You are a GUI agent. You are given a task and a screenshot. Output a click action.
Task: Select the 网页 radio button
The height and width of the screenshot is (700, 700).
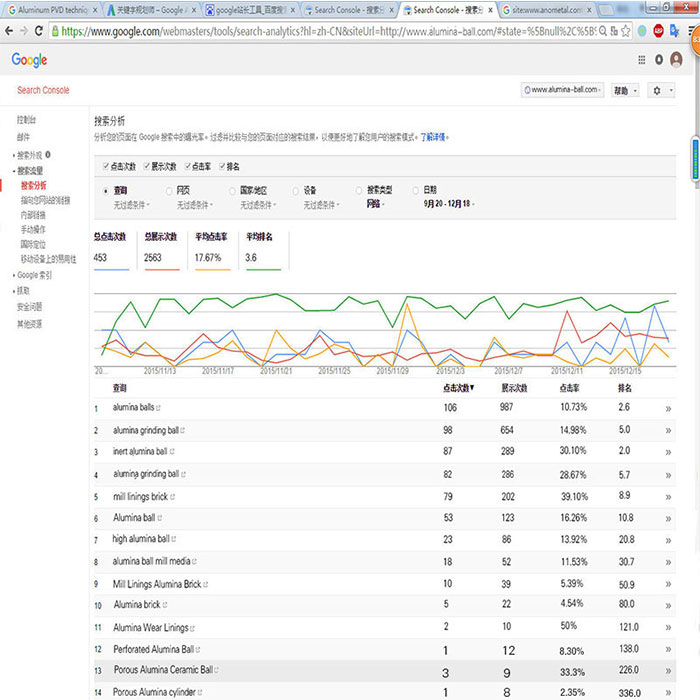tap(169, 191)
